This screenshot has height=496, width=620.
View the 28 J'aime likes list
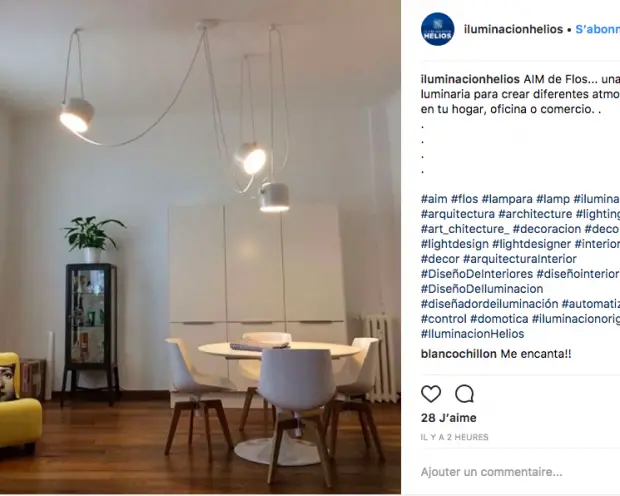coord(448,418)
